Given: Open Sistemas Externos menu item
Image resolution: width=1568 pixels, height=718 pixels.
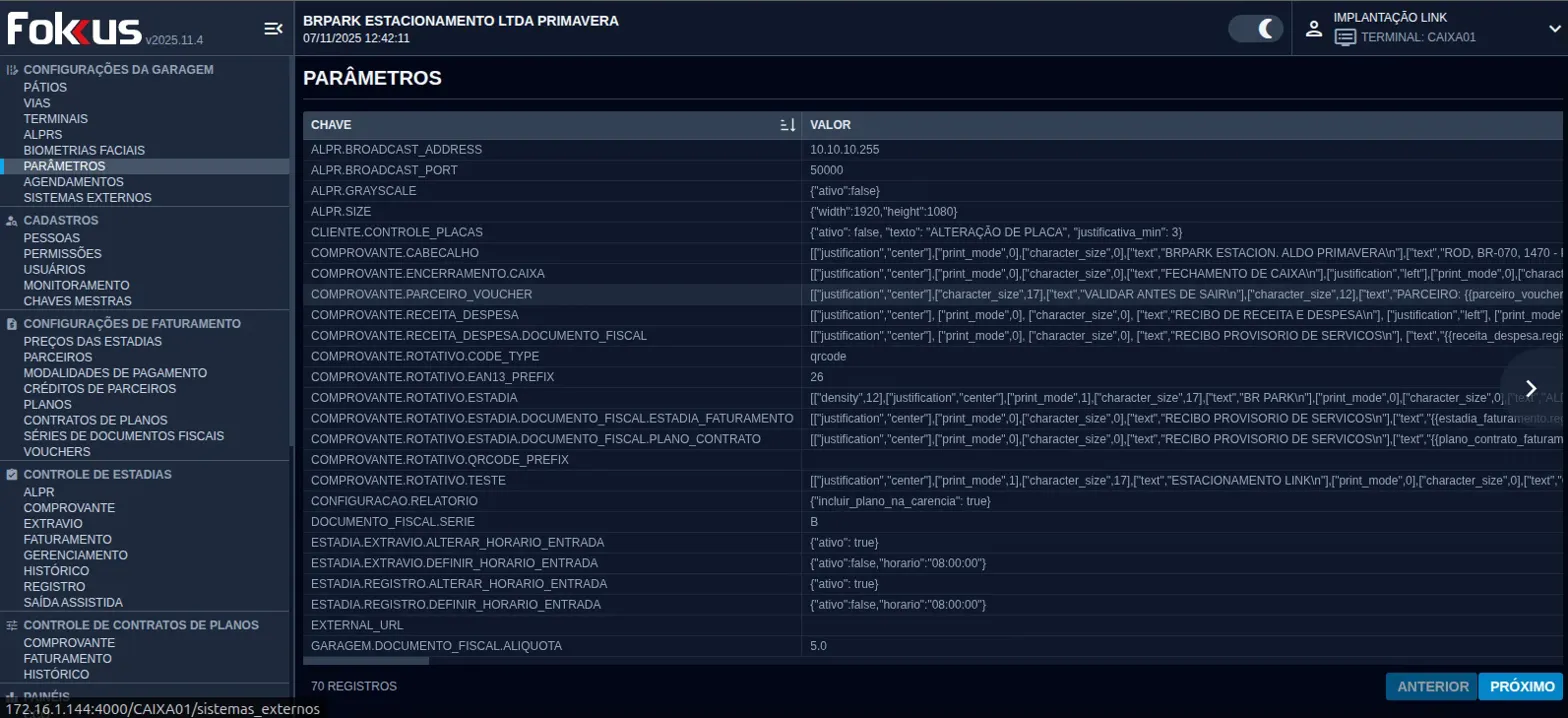Looking at the screenshot, I should (88, 198).
